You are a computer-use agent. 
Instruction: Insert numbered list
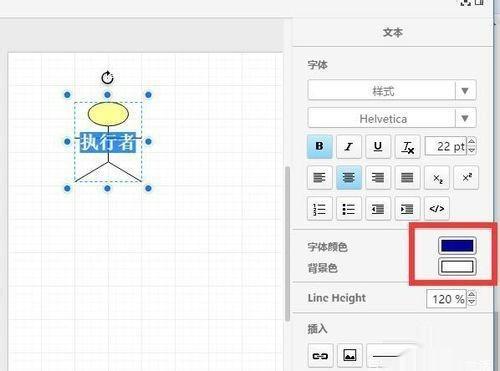coord(319,209)
